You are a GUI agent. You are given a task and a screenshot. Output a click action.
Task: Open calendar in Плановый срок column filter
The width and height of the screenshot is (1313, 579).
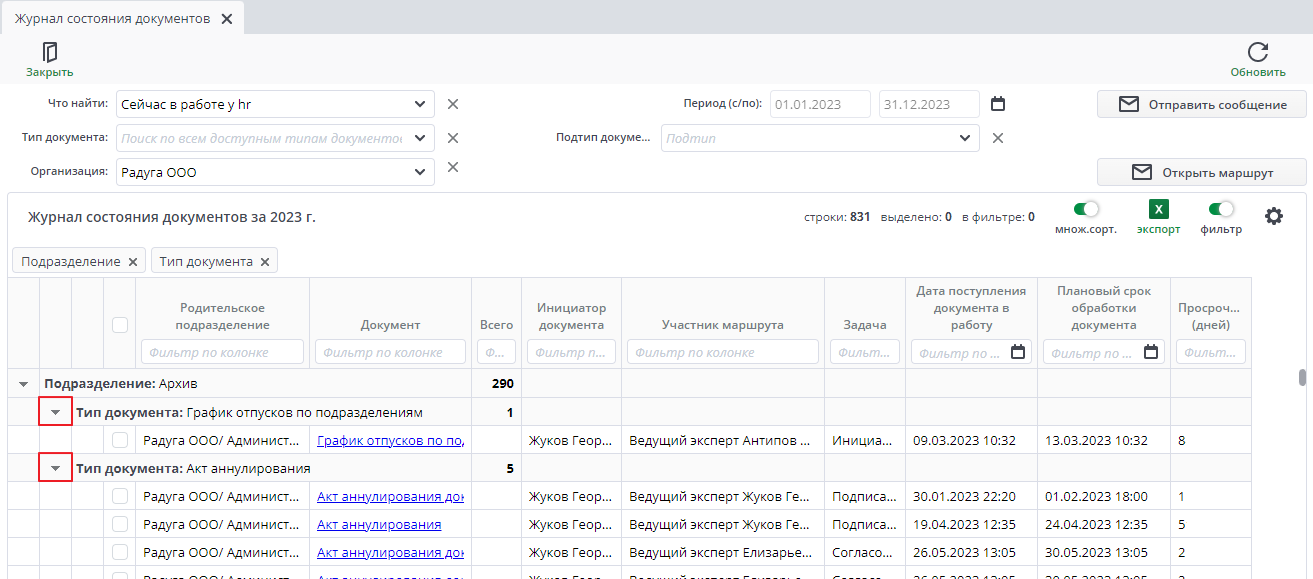pyautogui.click(x=1151, y=352)
